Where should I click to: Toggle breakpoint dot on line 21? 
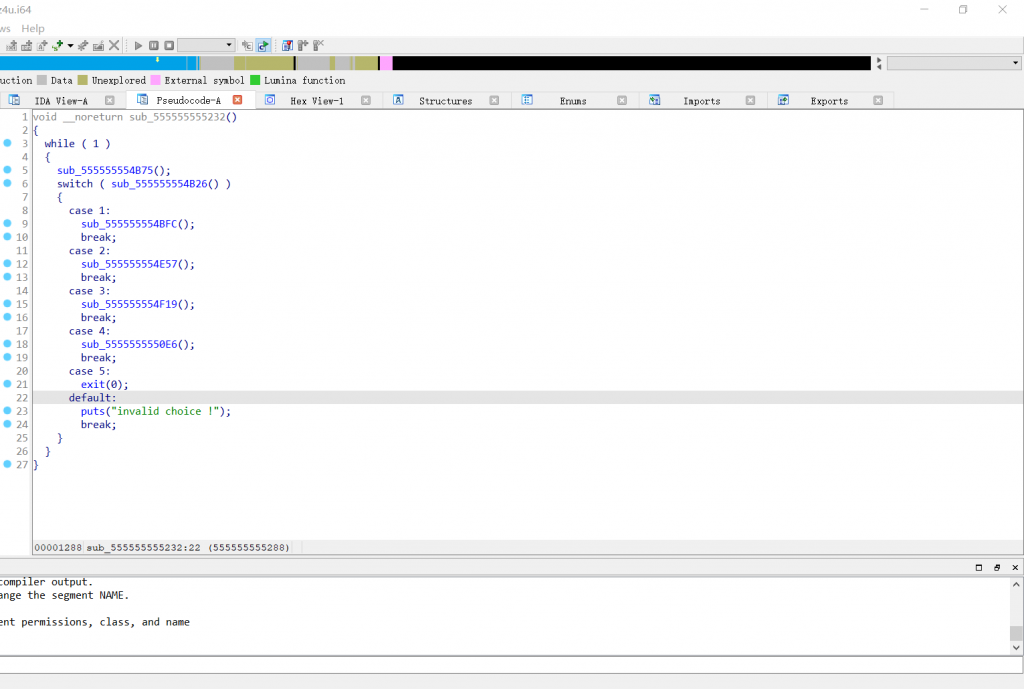(7, 384)
